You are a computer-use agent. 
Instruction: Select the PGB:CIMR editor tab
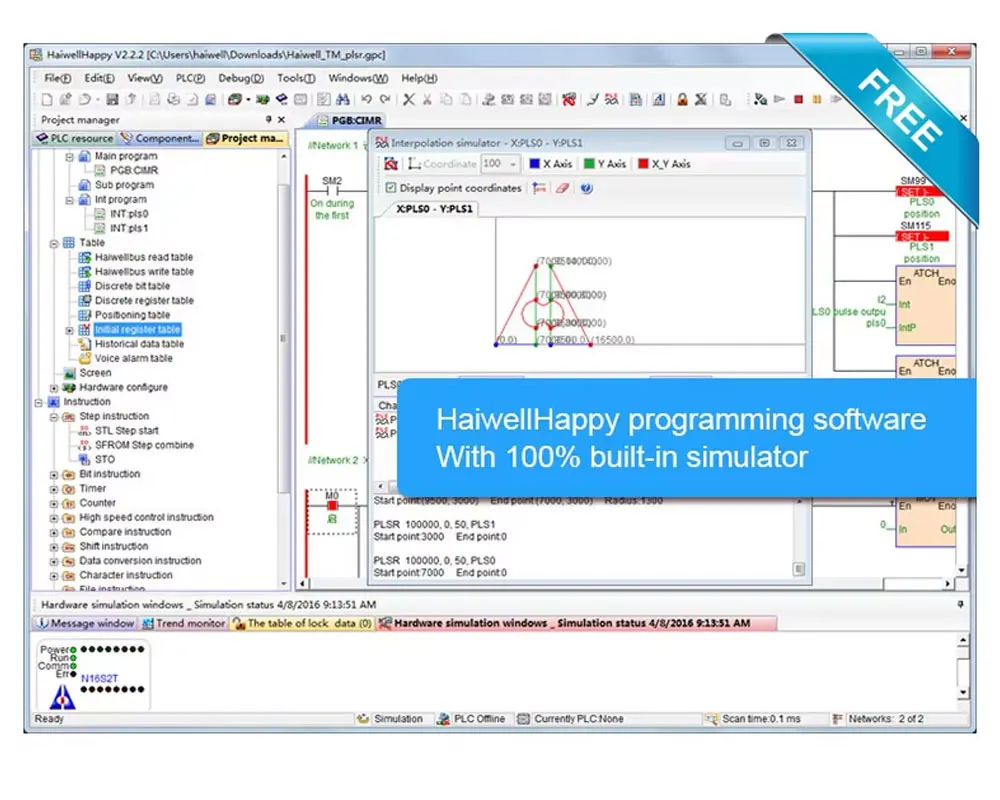pyautogui.click(x=349, y=120)
